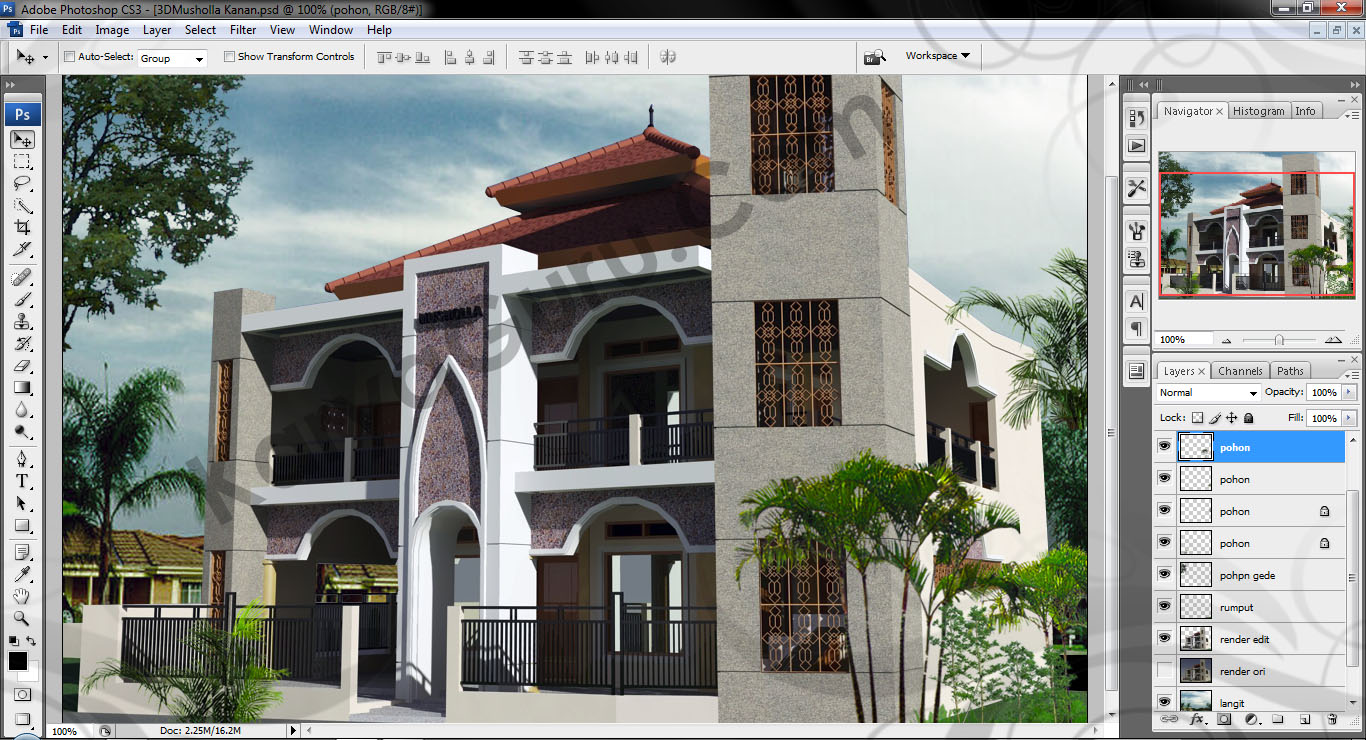The height and width of the screenshot is (740, 1366).
Task: Select the Lasso tool
Action: click(x=22, y=184)
